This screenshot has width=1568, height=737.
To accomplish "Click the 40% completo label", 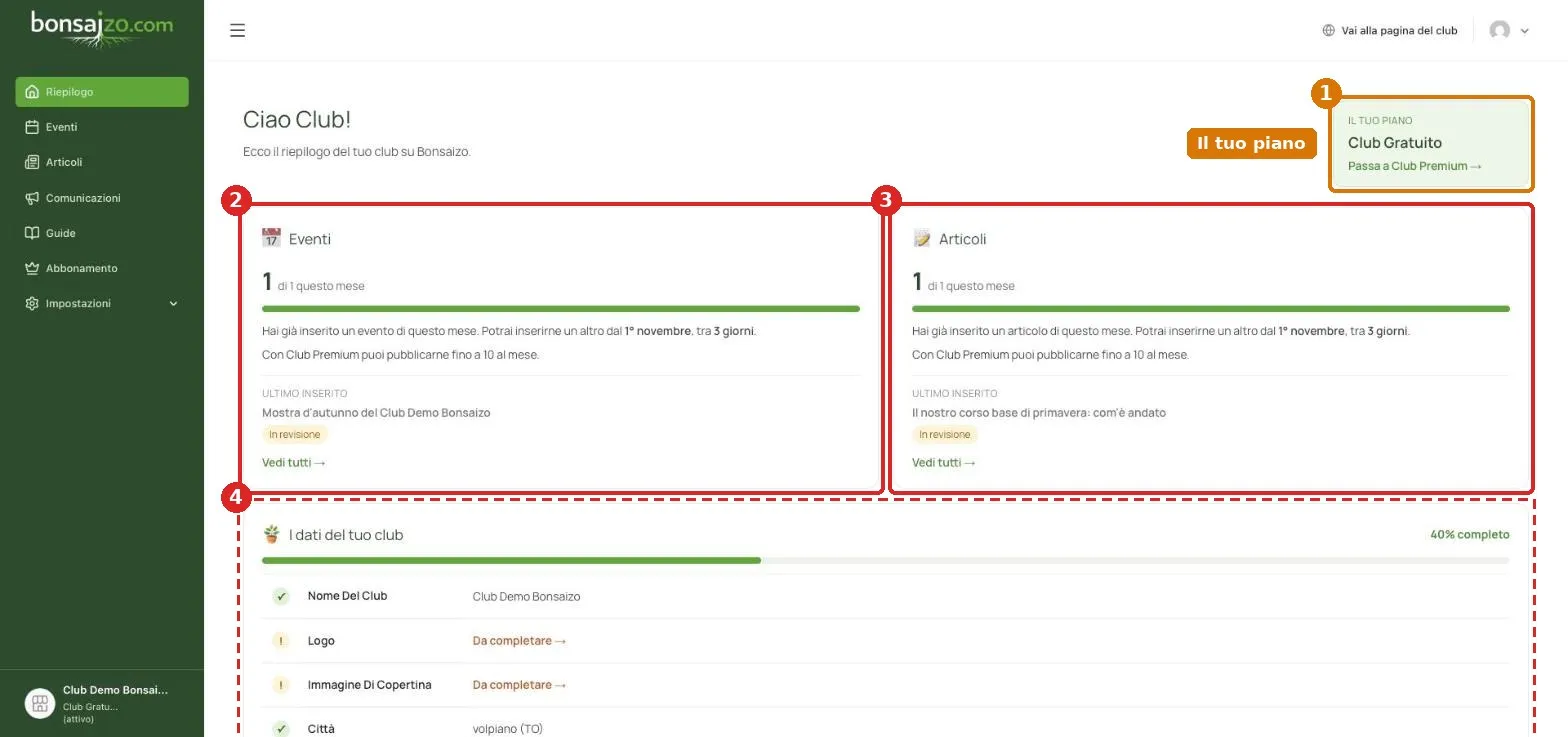I will 1470,535.
